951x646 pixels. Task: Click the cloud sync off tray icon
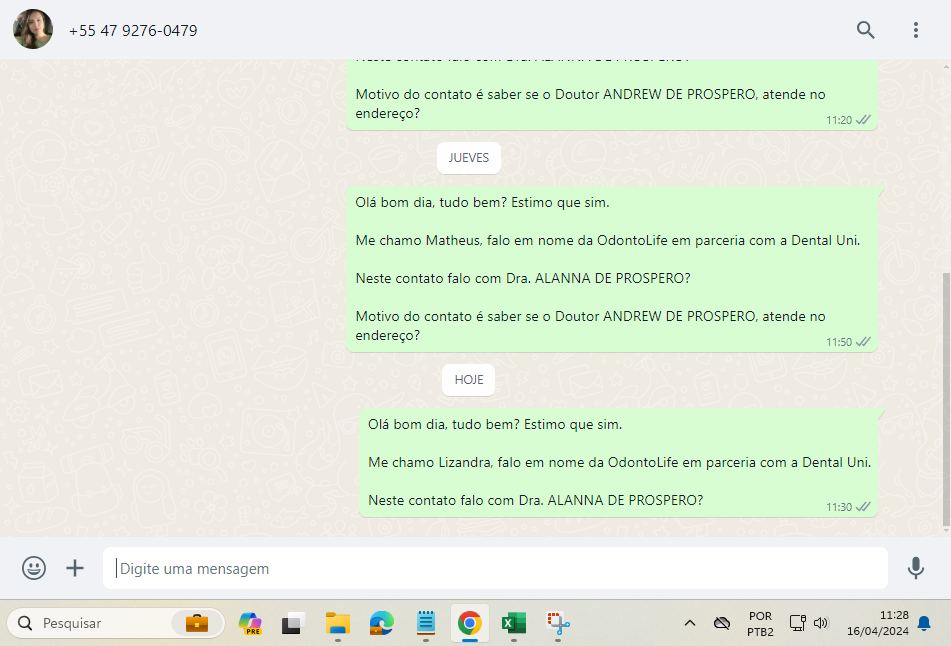pyautogui.click(x=722, y=623)
